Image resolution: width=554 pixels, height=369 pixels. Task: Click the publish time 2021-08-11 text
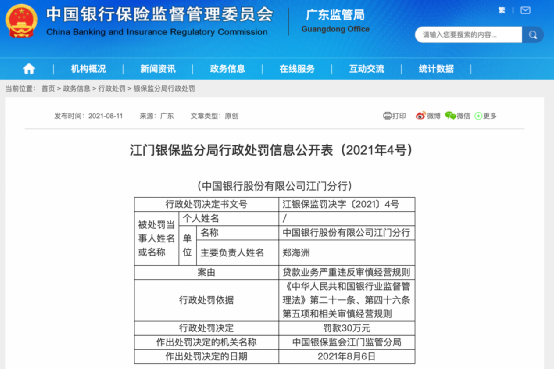(88, 116)
